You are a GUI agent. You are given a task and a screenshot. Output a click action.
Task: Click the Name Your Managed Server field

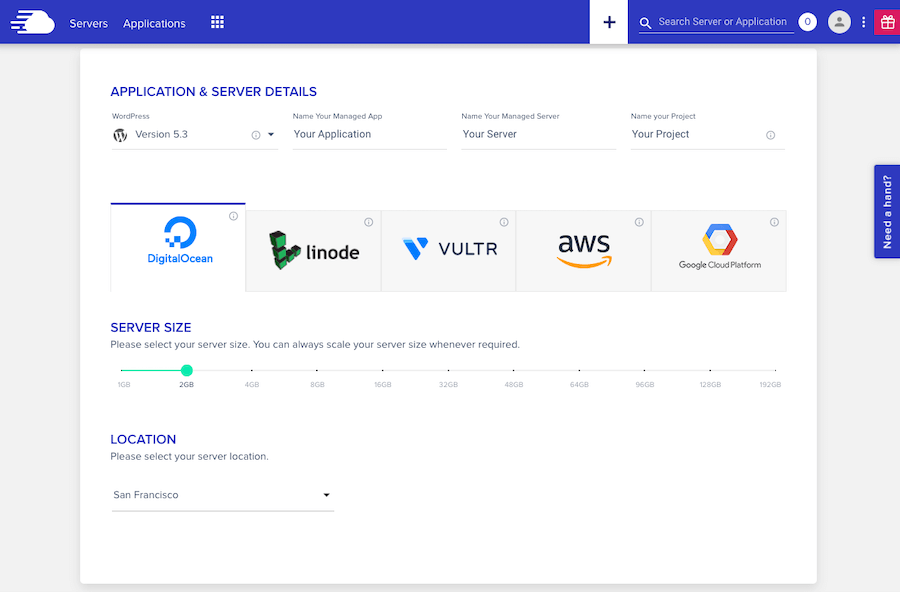pyautogui.click(x=538, y=134)
